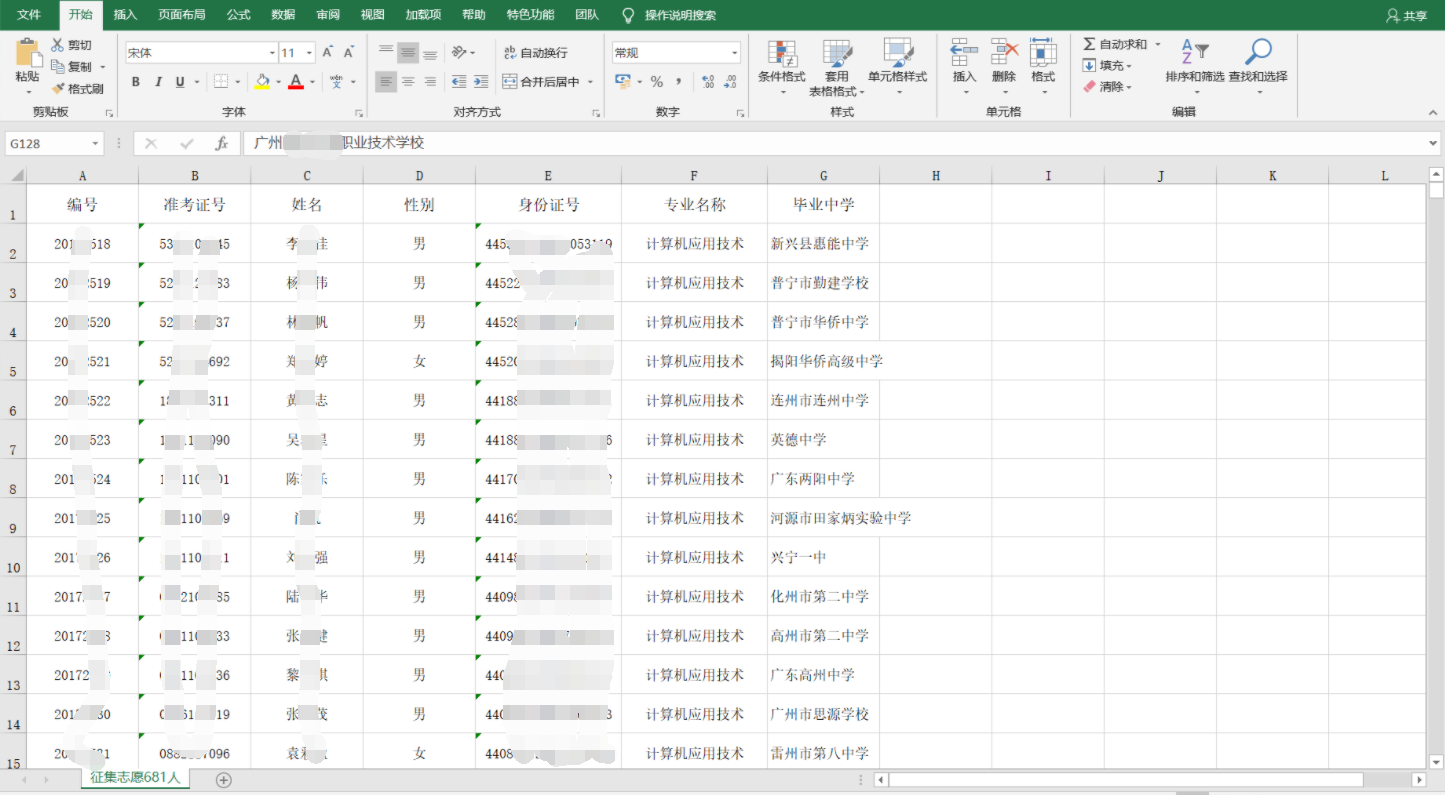Toggle center horizontal alignment
This screenshot has height=795, width=1445.
(408, 82)
